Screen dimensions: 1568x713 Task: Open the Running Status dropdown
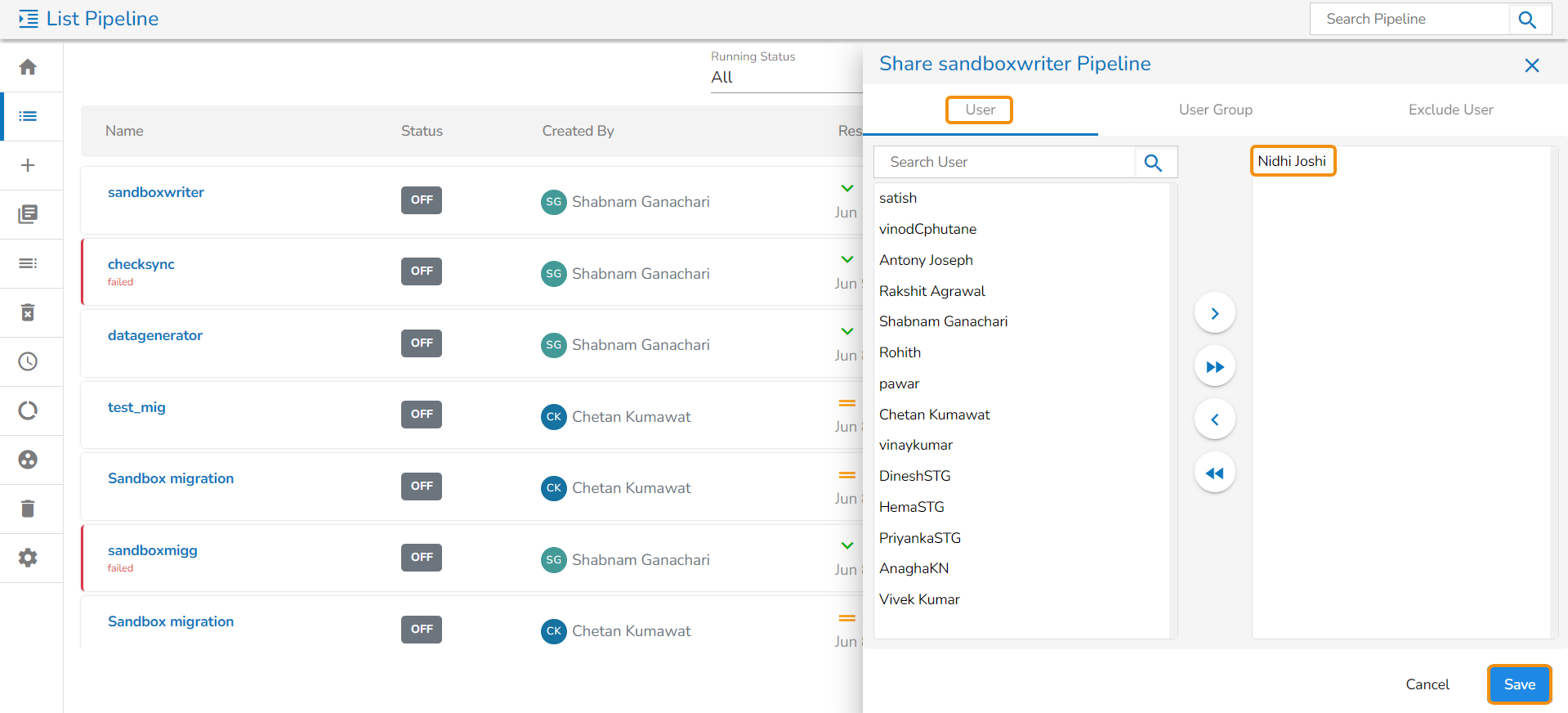pos(784,78)
